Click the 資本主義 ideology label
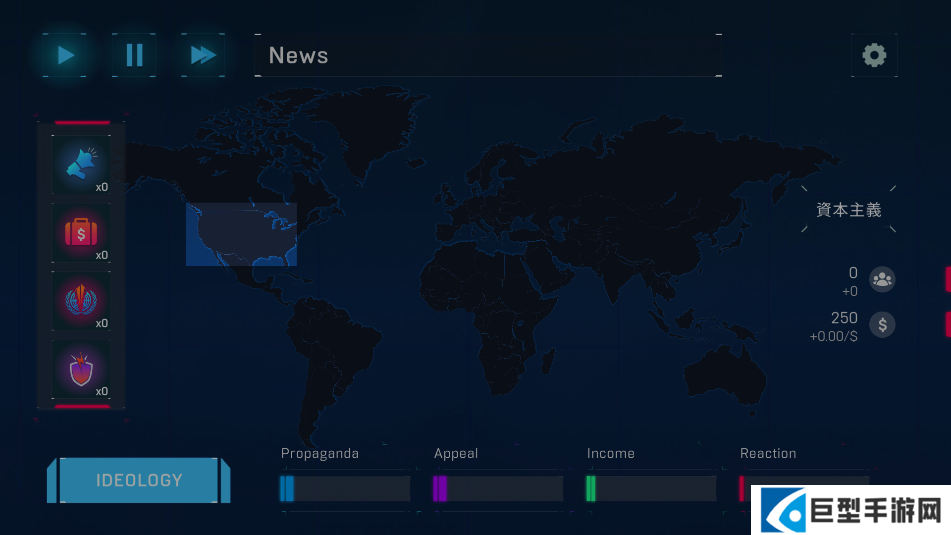Viewport: 951px width, 535px height. (x=849, y=210)
